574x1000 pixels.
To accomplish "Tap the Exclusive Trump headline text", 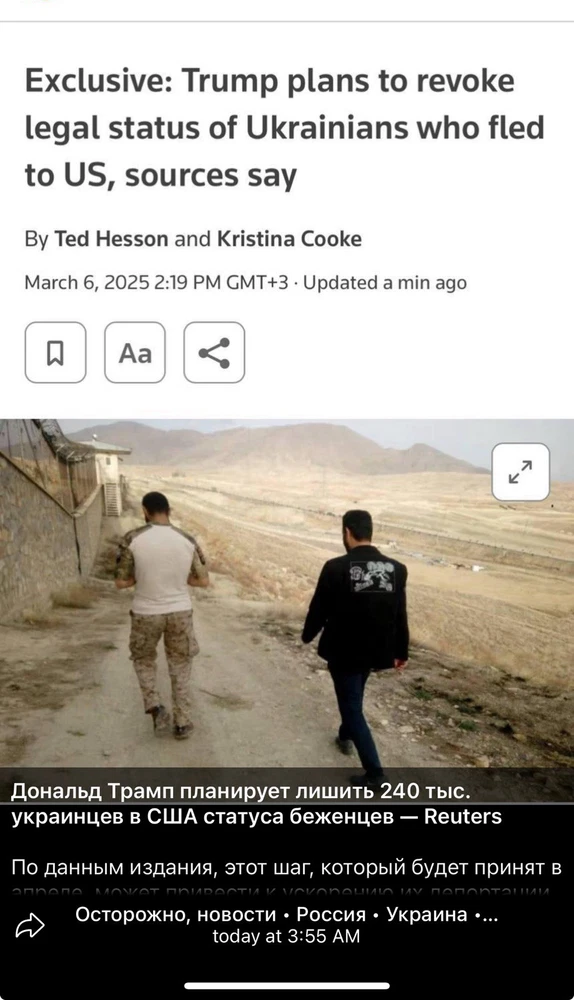I will (x=284, y=128).
